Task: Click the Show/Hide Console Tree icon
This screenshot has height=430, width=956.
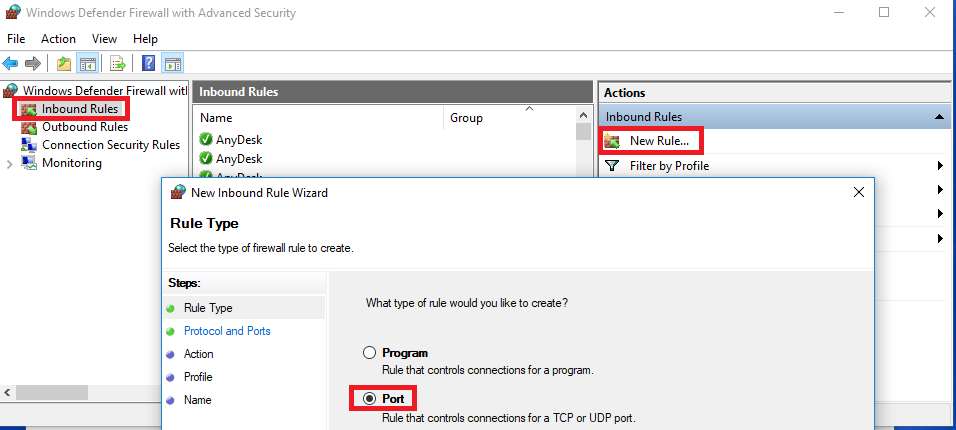Action: click(x=88, y=64)
